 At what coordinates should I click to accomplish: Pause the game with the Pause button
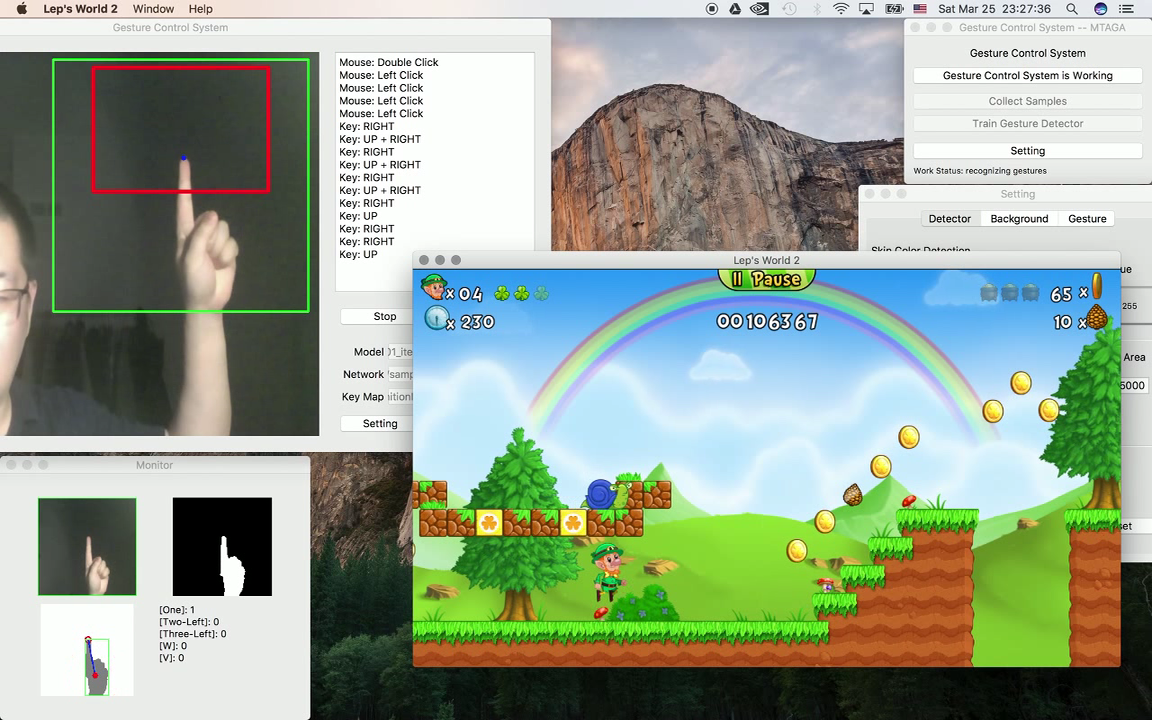click(766, 279)
